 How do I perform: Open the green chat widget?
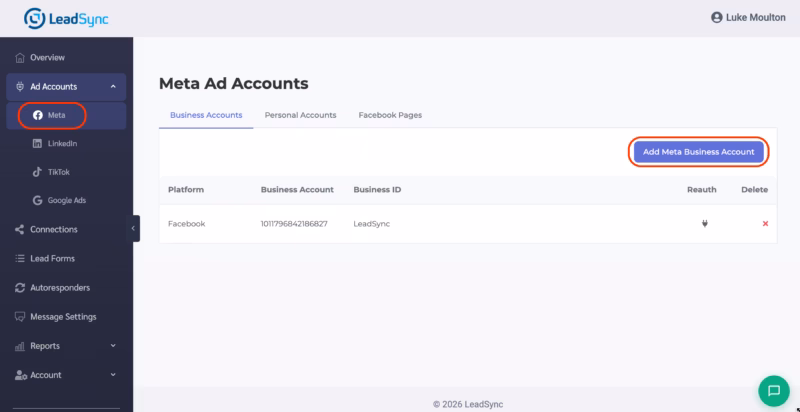tap(773, 389)
